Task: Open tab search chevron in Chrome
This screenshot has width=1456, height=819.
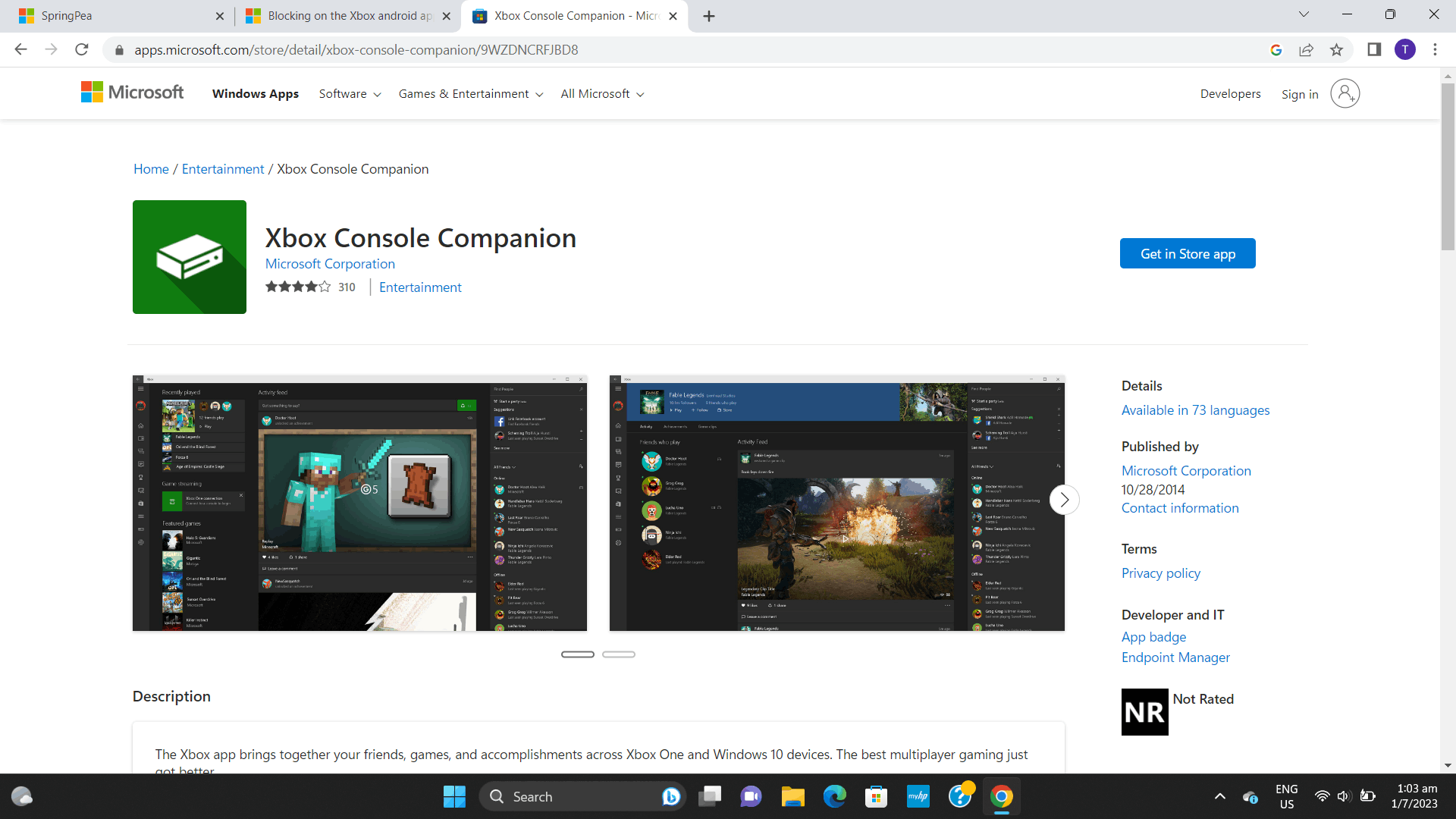Action: click(x=1304, y=14)
